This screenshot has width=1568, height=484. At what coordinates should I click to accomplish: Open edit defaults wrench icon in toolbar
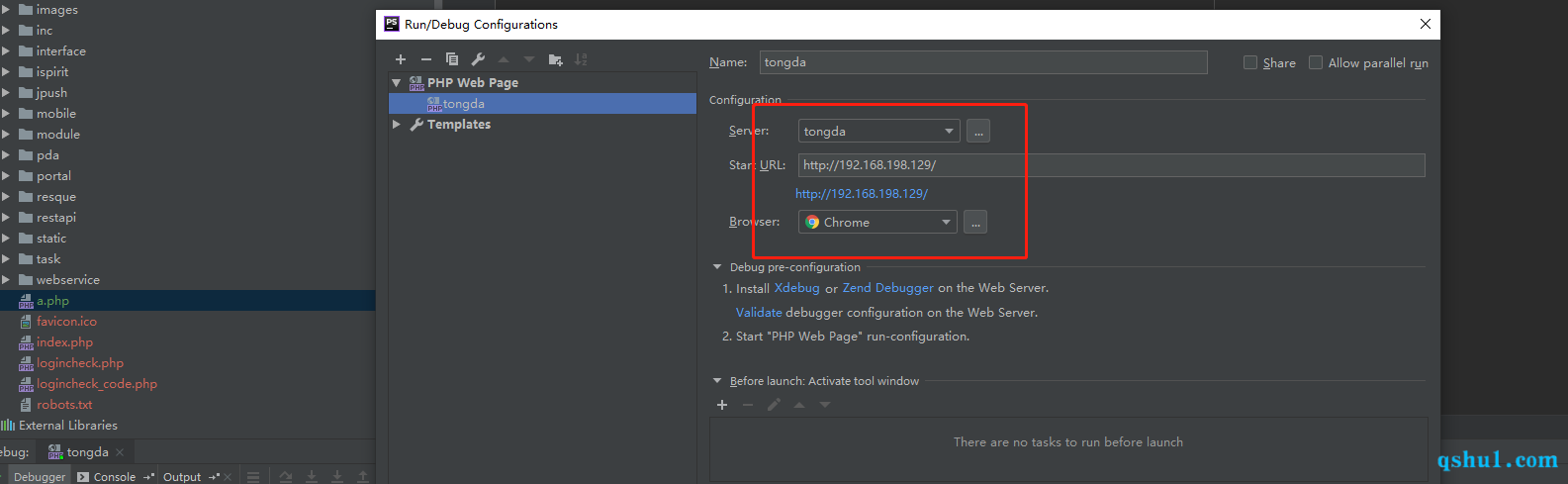478,59
